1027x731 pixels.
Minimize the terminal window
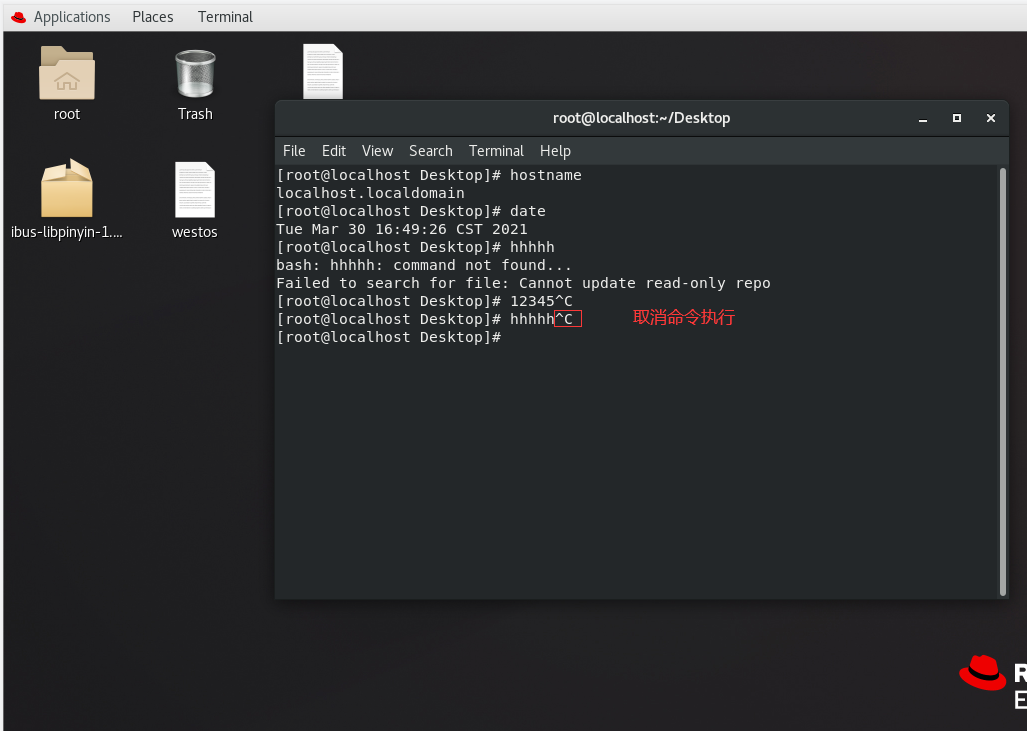tap(923, 119)
